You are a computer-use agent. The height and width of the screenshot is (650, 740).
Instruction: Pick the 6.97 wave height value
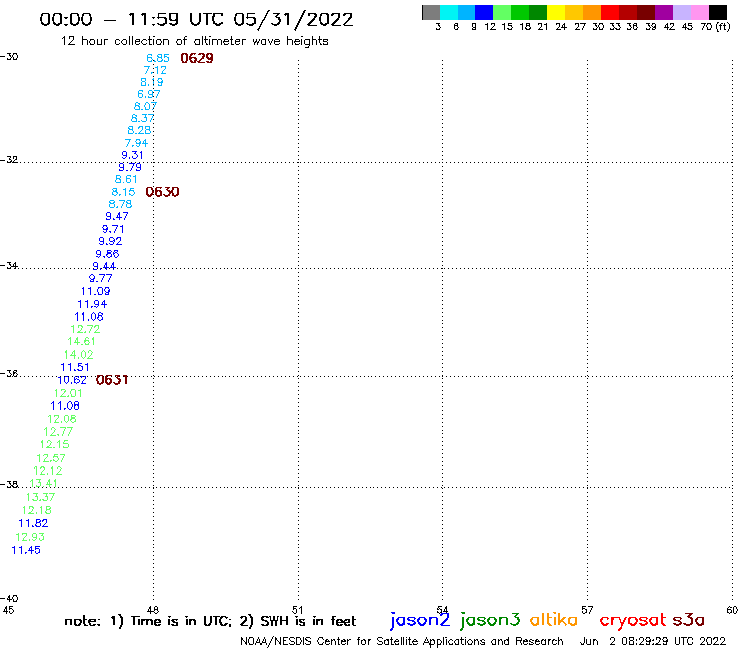[149, 94]
